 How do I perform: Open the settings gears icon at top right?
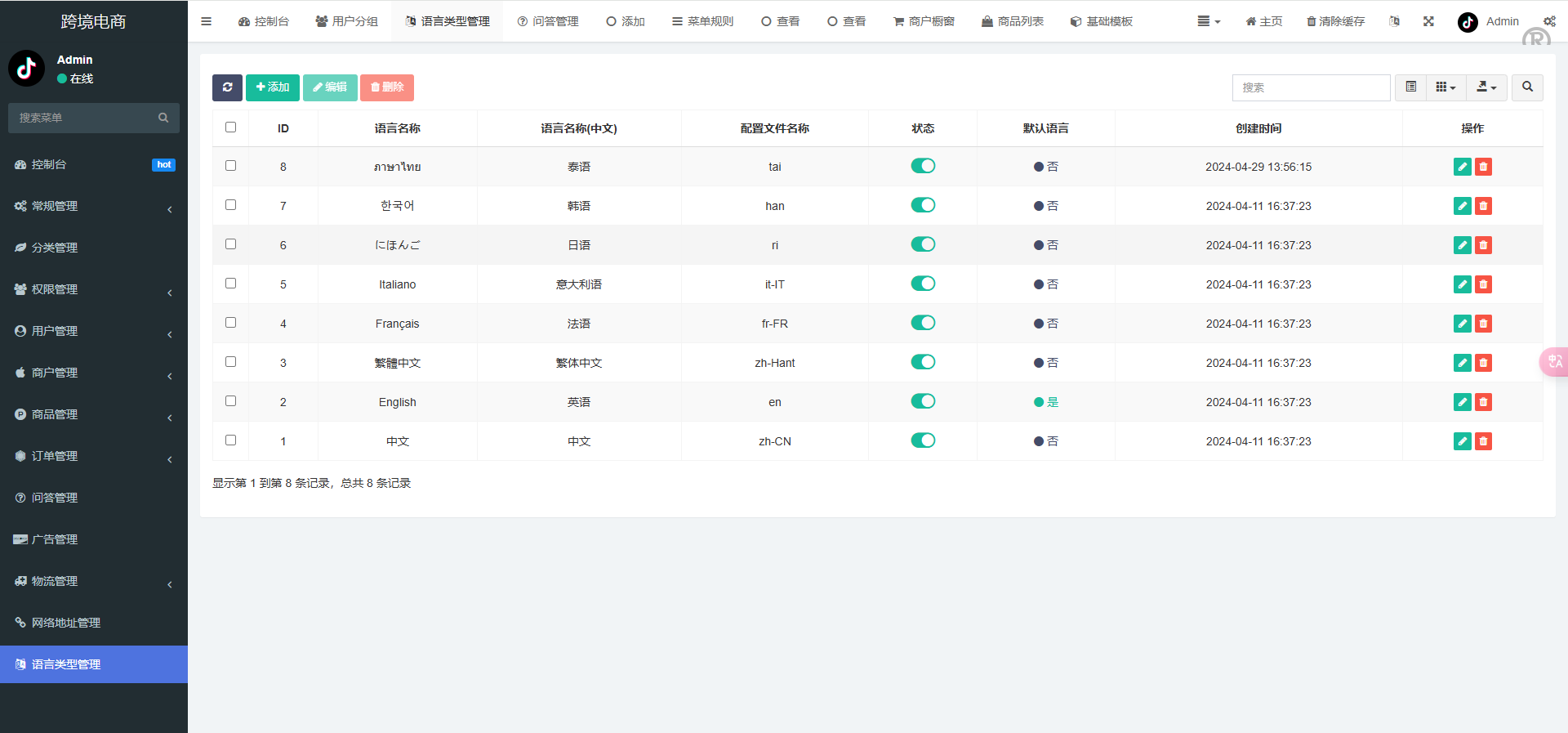[1549, 21]
